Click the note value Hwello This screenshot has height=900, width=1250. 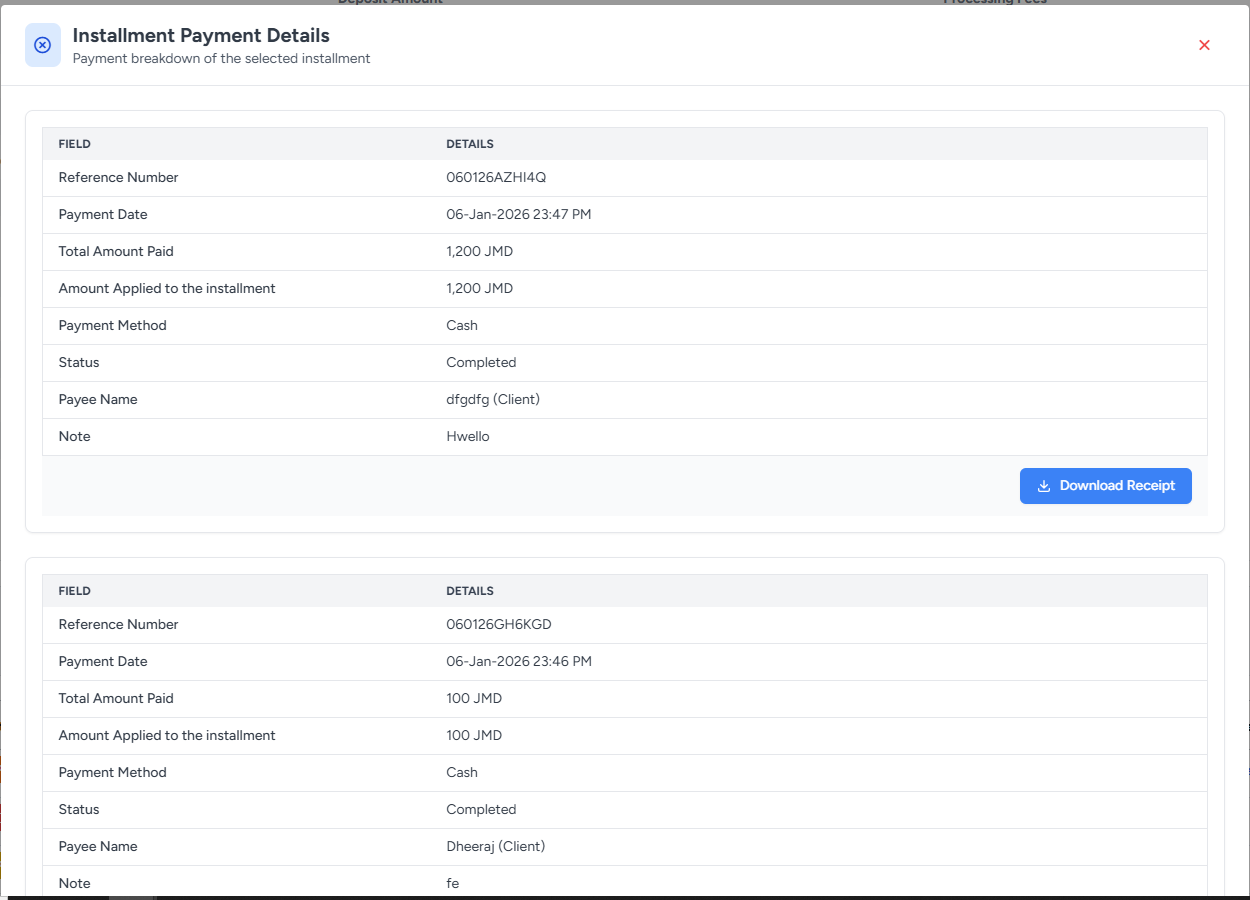coord(467,437)
